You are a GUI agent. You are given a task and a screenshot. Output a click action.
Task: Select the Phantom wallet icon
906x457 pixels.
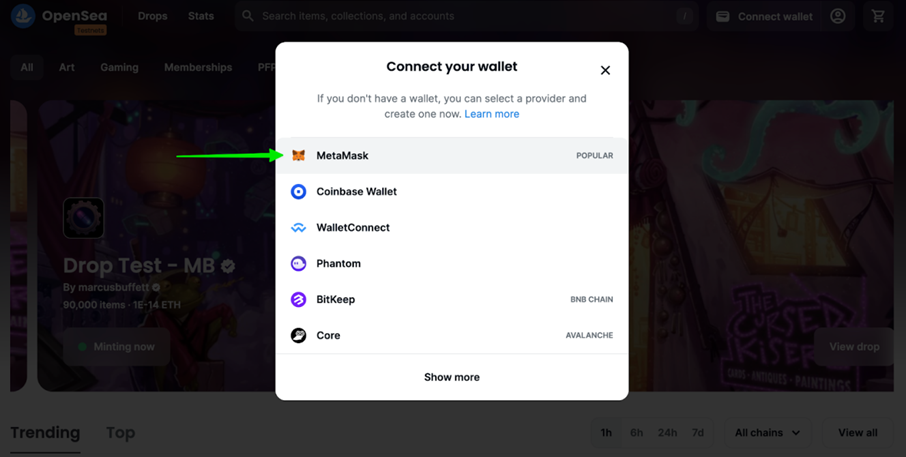click(298, 263)
